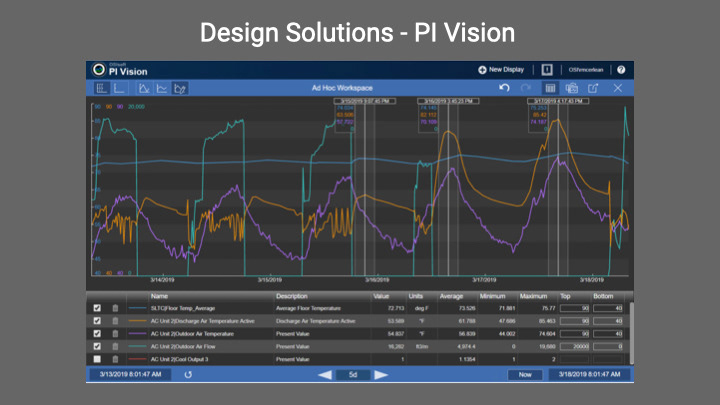Edit the Top value for Discharge Air Temperature
Viewport: 720px width, 405px height.
tap(574, 321)
